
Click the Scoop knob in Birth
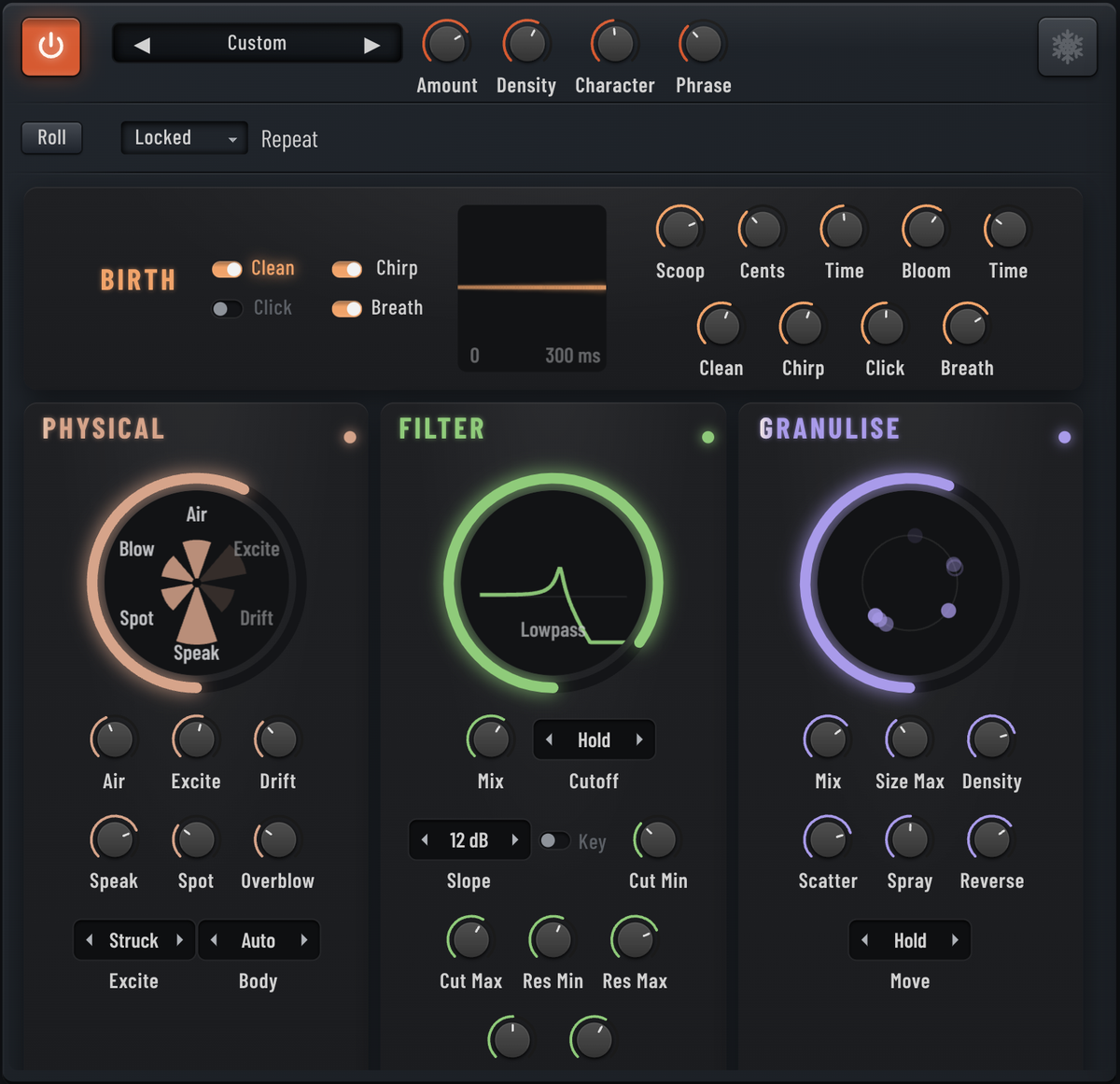pos(679,229)
